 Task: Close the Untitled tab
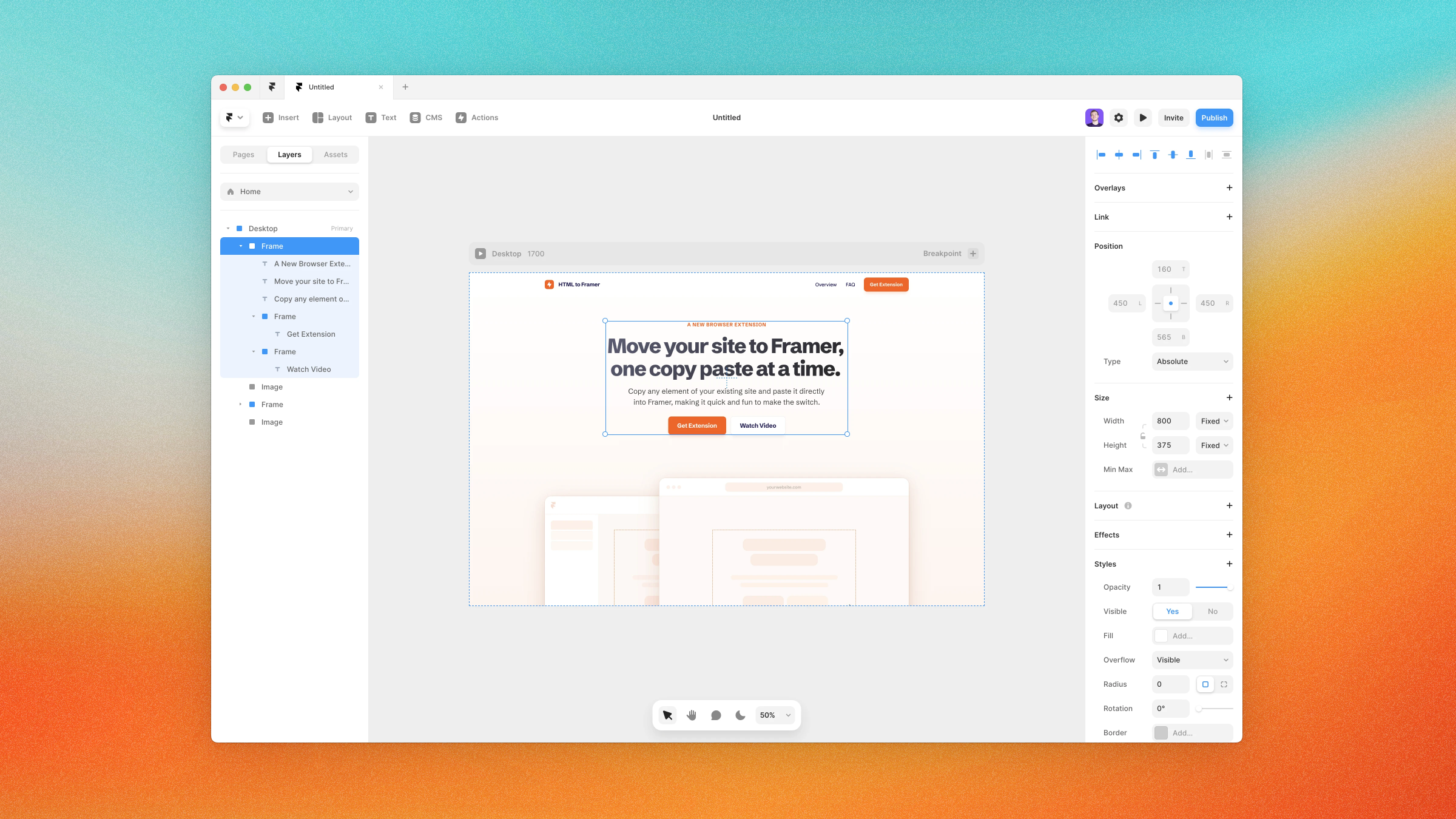pos(381,87)
